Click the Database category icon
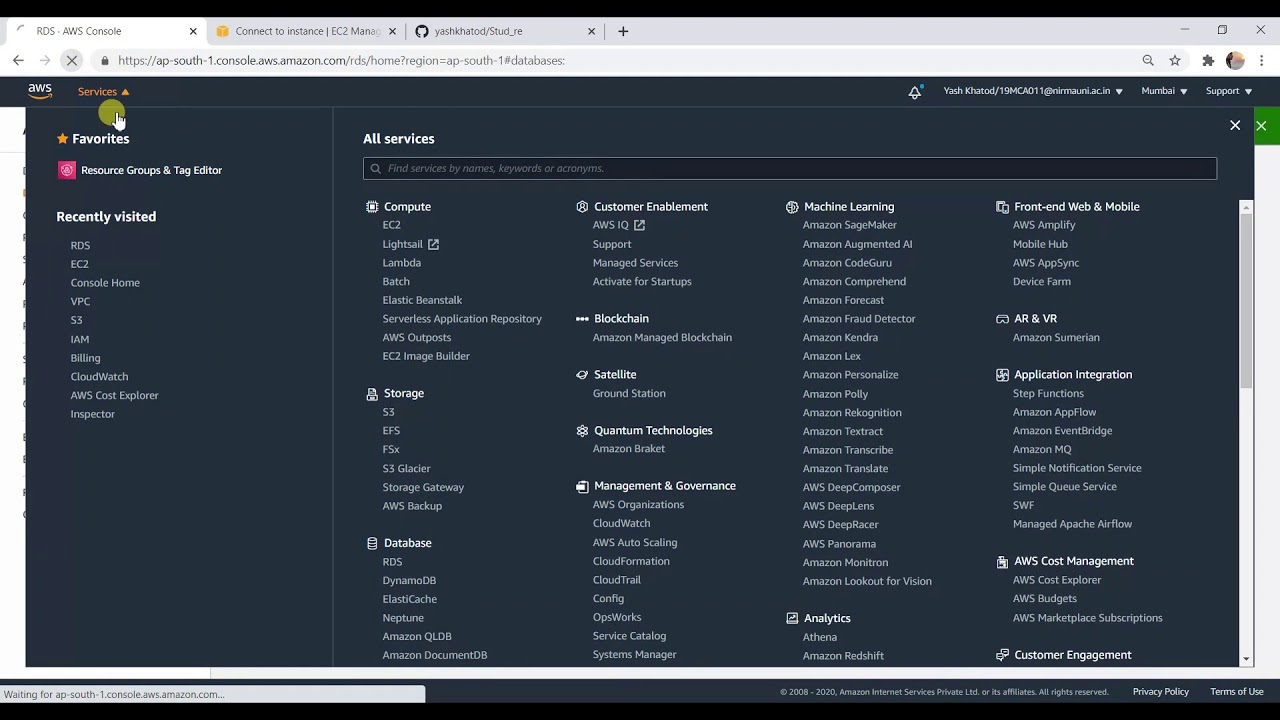 click(372, 543)
